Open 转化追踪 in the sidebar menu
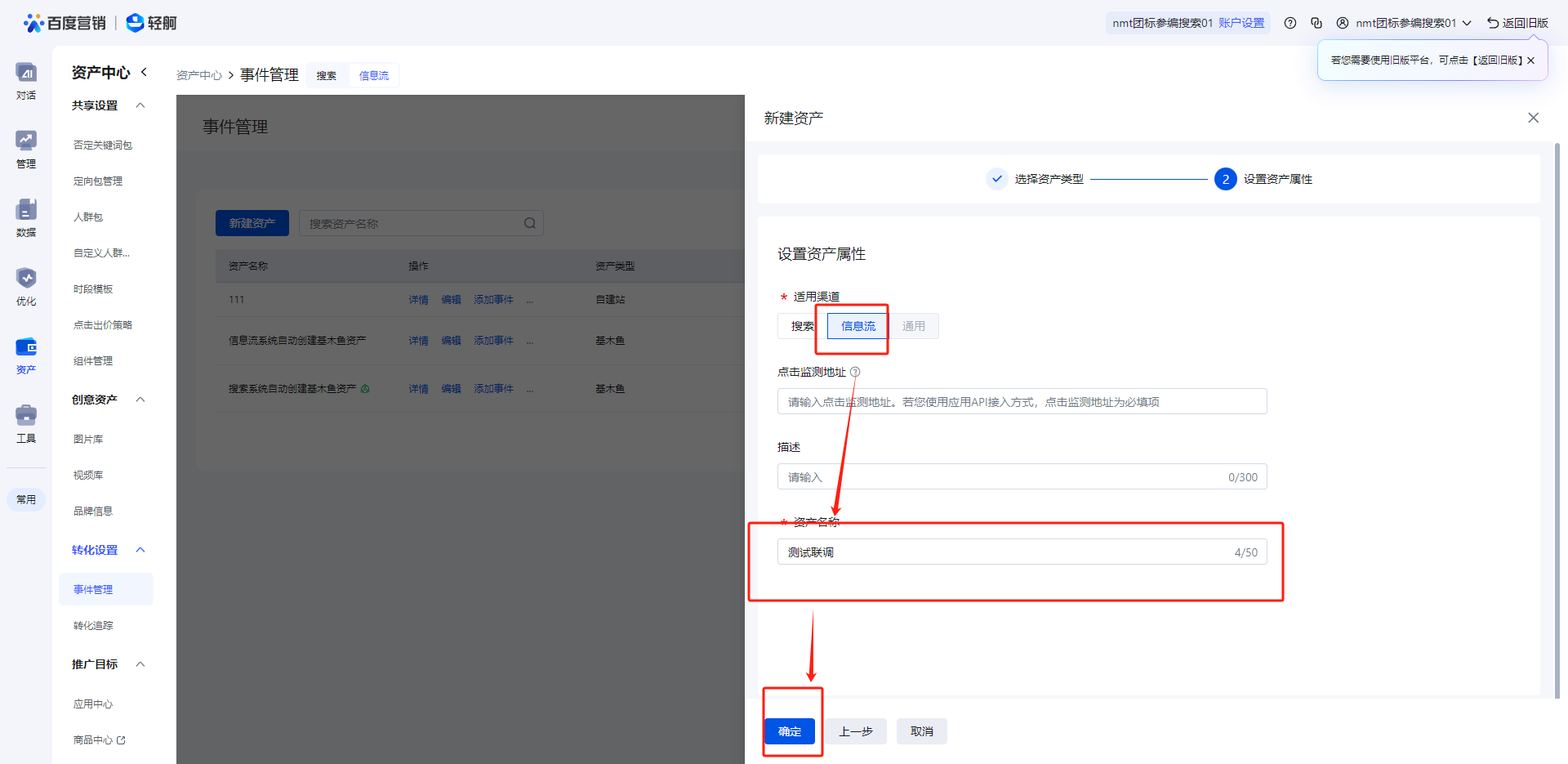The image size is (1568, 764). [93, 625]
